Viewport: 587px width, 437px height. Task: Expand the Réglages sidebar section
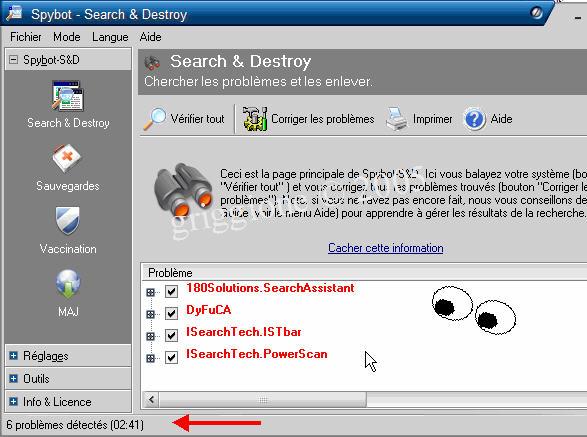(13, 355)
